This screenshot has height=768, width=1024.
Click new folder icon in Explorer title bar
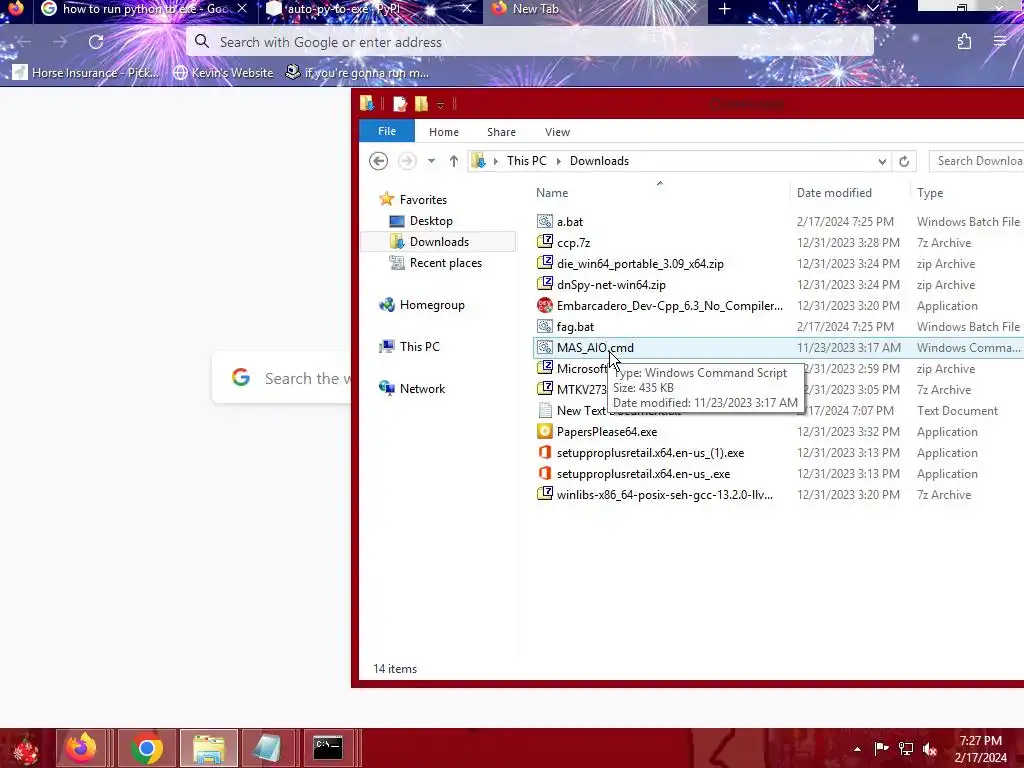click(421, 104)
